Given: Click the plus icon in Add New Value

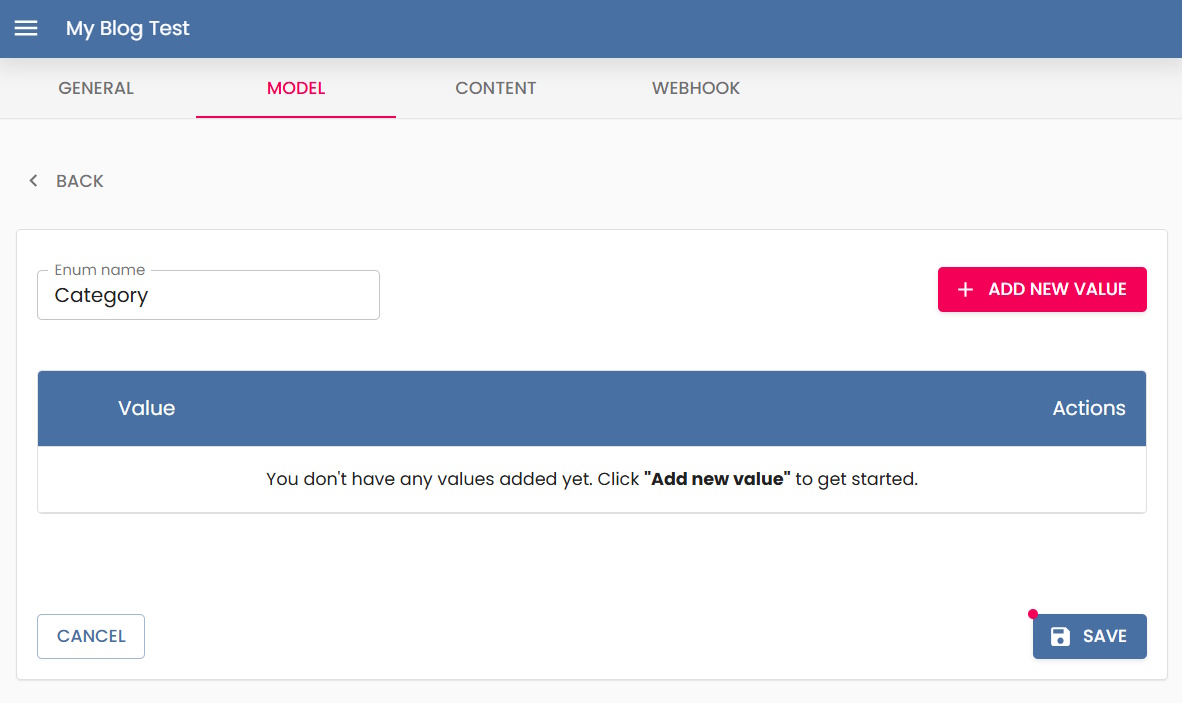Looking at the screenshot, I should [965, 290].
